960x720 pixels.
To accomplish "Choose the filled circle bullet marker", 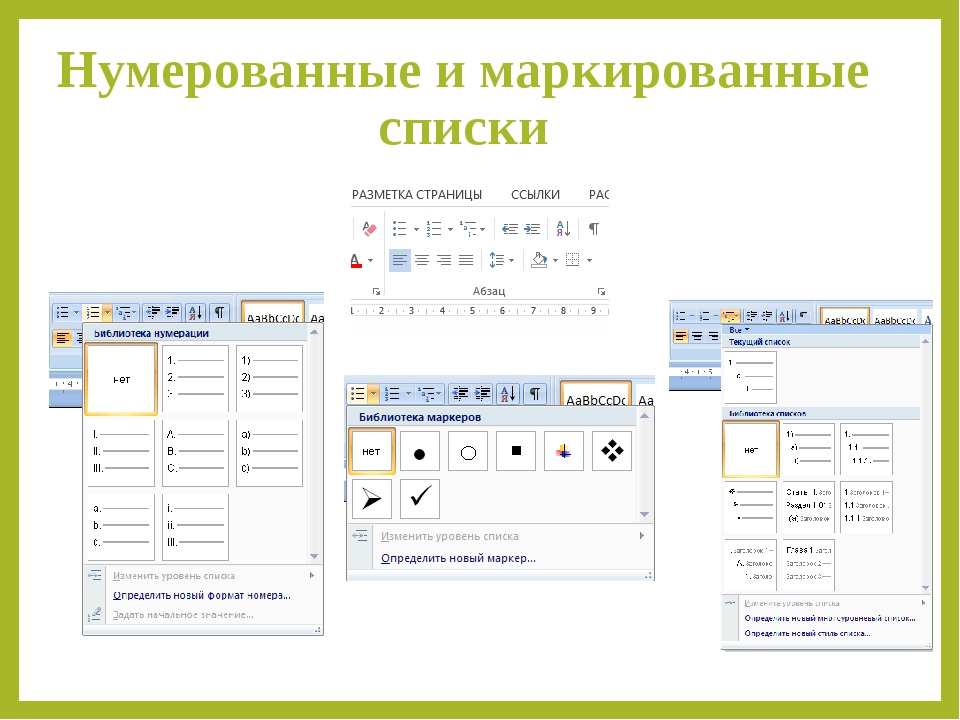I will point(419,451).
